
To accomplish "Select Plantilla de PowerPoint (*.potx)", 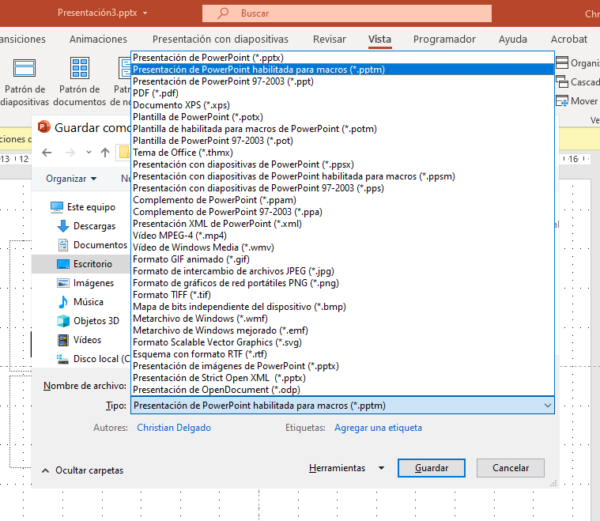I will [x=342, y=117].
